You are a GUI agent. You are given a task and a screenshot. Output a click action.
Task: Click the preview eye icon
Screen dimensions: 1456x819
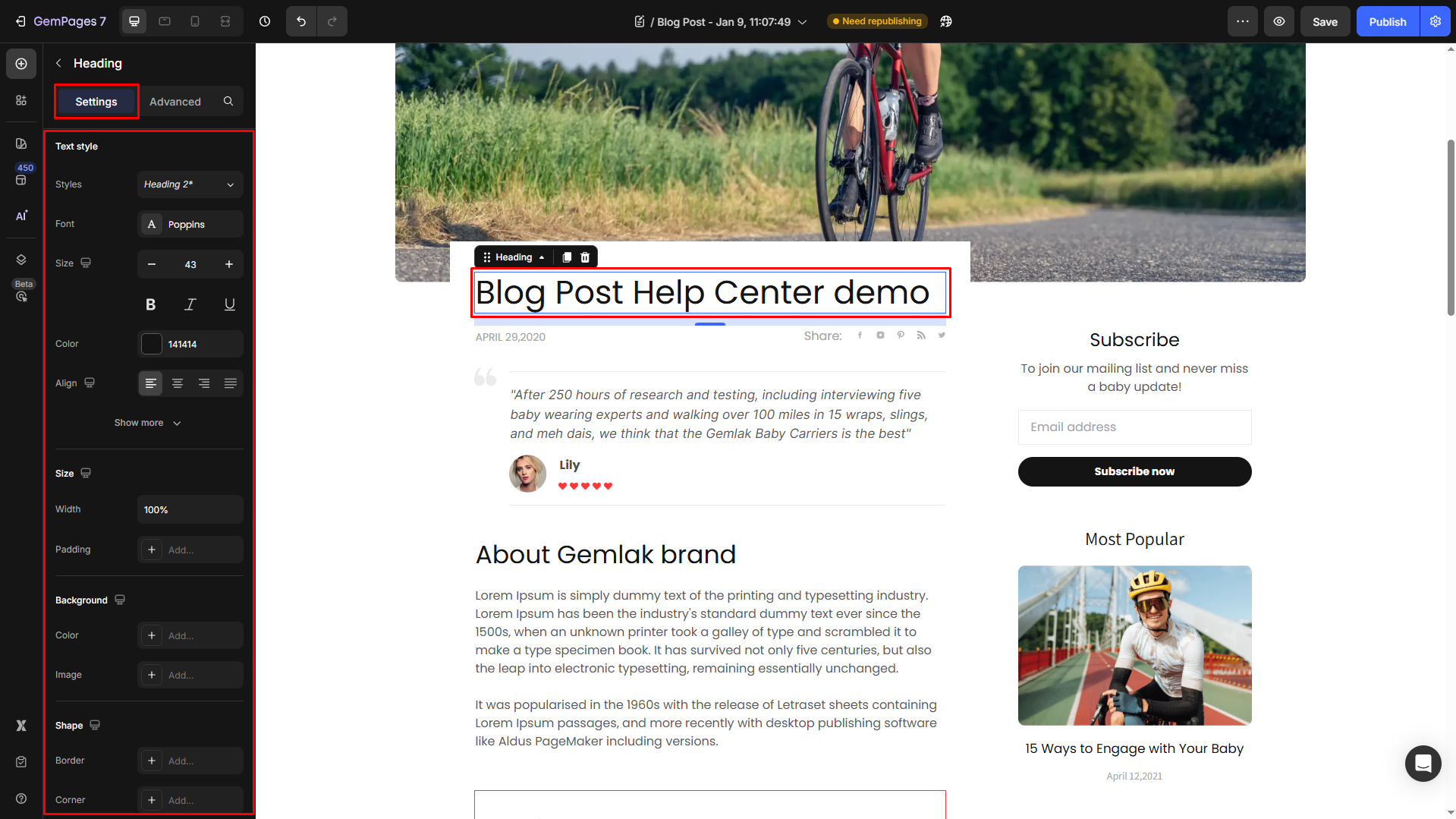pos(1279,21)
